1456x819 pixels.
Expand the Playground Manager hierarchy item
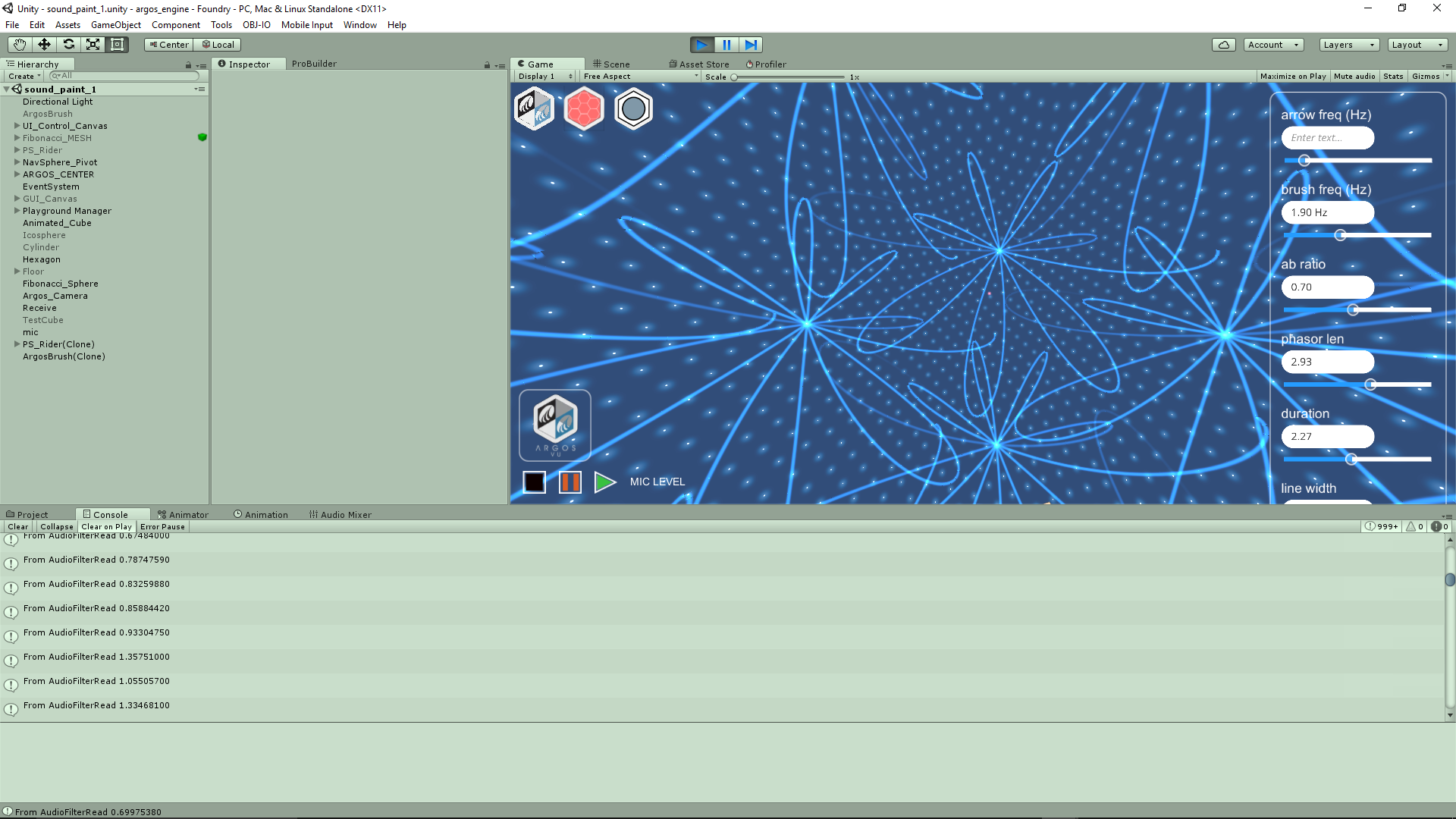click(x=17, y=211)
